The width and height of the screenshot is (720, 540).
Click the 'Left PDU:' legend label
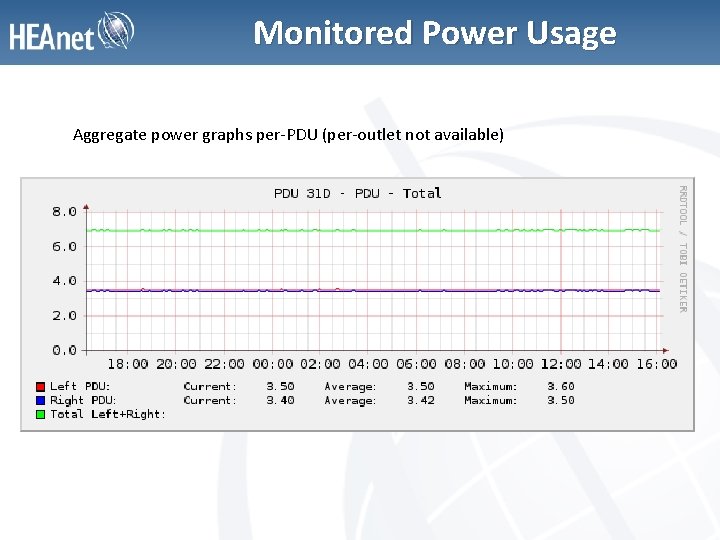coord(80,386)
